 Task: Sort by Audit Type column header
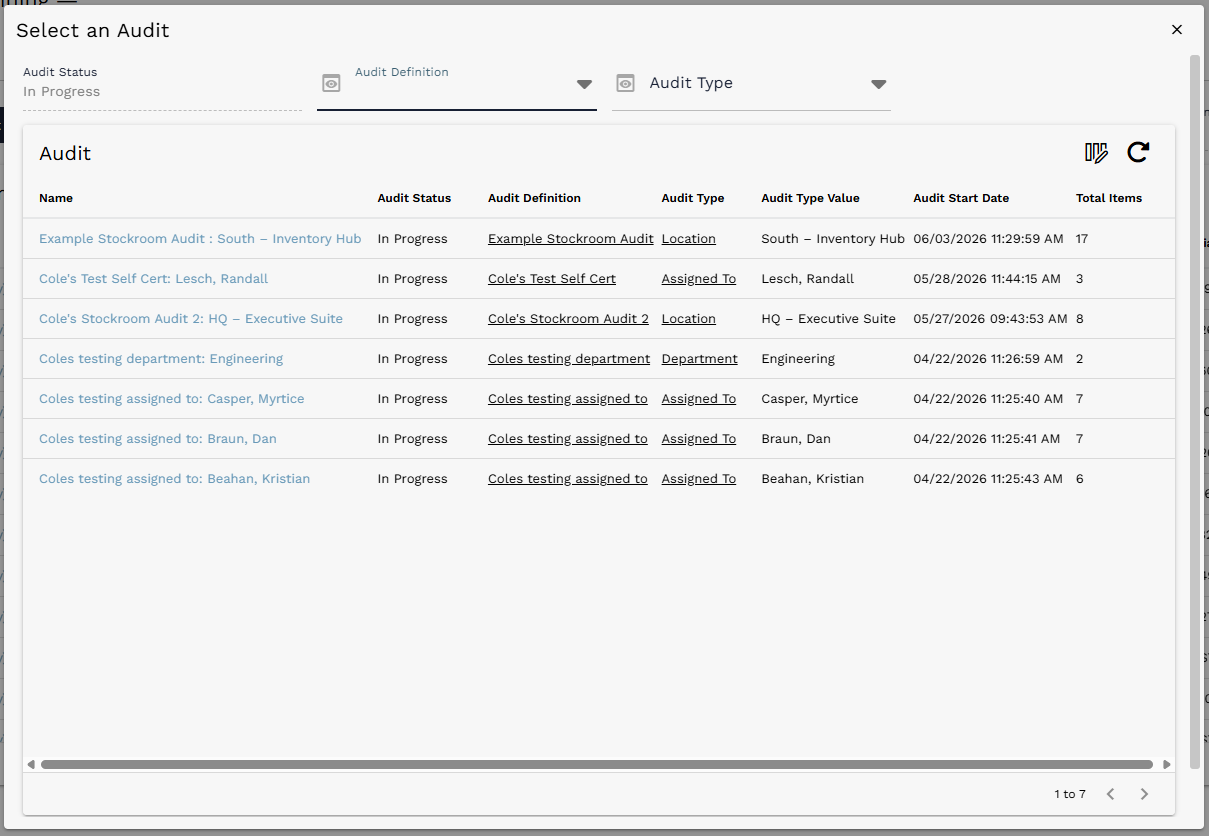(693, 198)
